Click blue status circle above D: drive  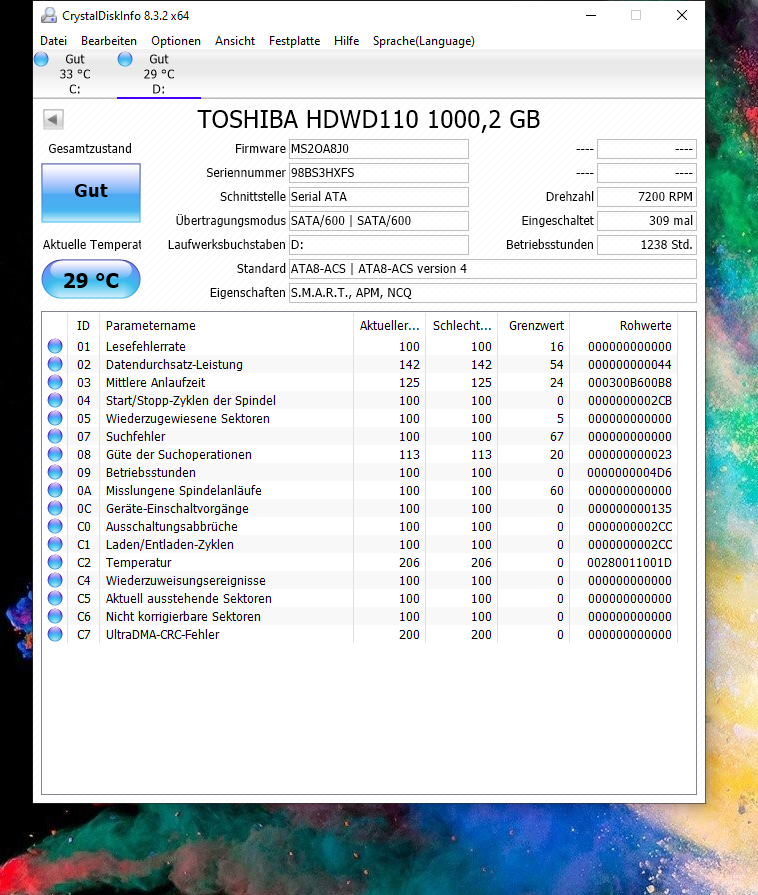(125, 59)
